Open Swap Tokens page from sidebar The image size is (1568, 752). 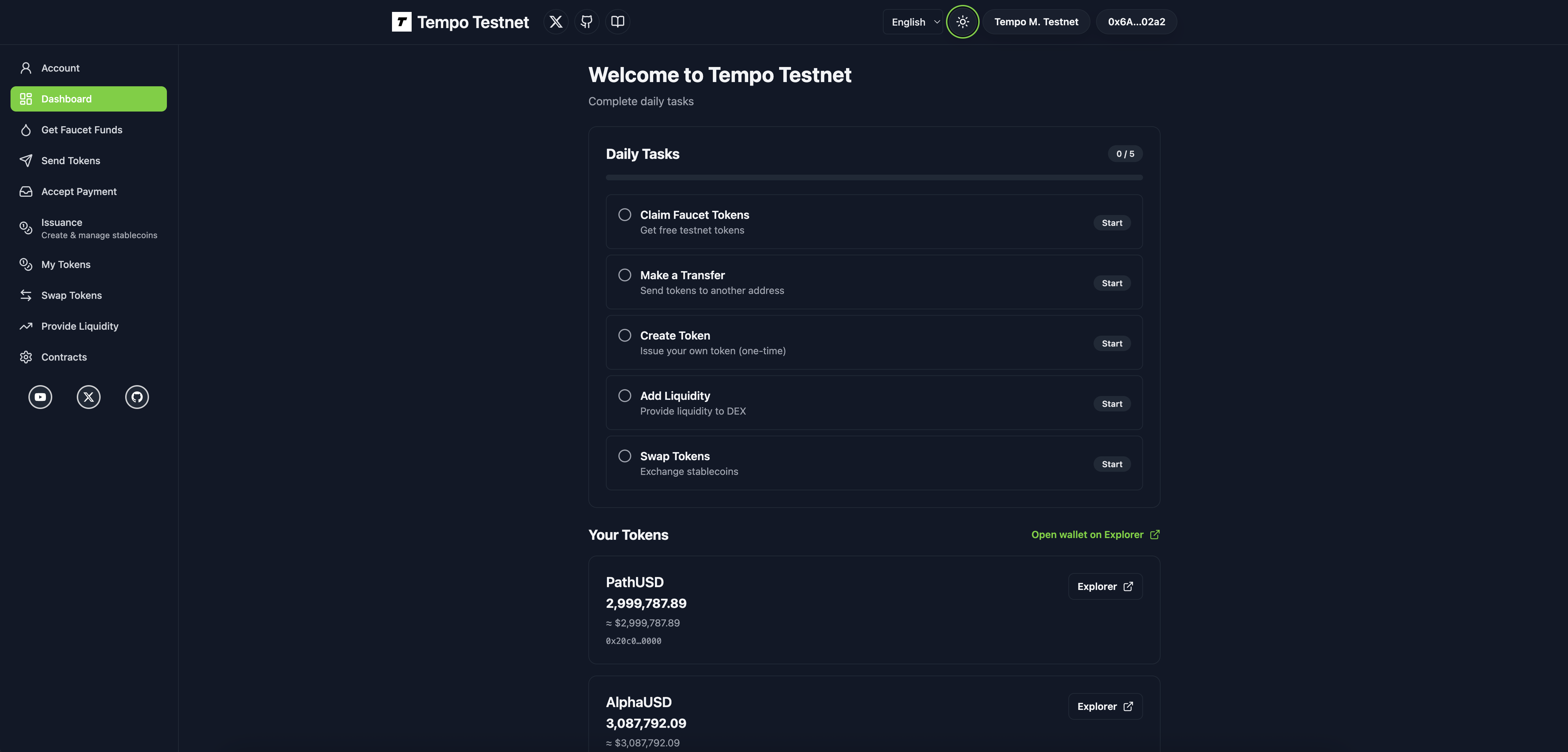click(88, 295)
